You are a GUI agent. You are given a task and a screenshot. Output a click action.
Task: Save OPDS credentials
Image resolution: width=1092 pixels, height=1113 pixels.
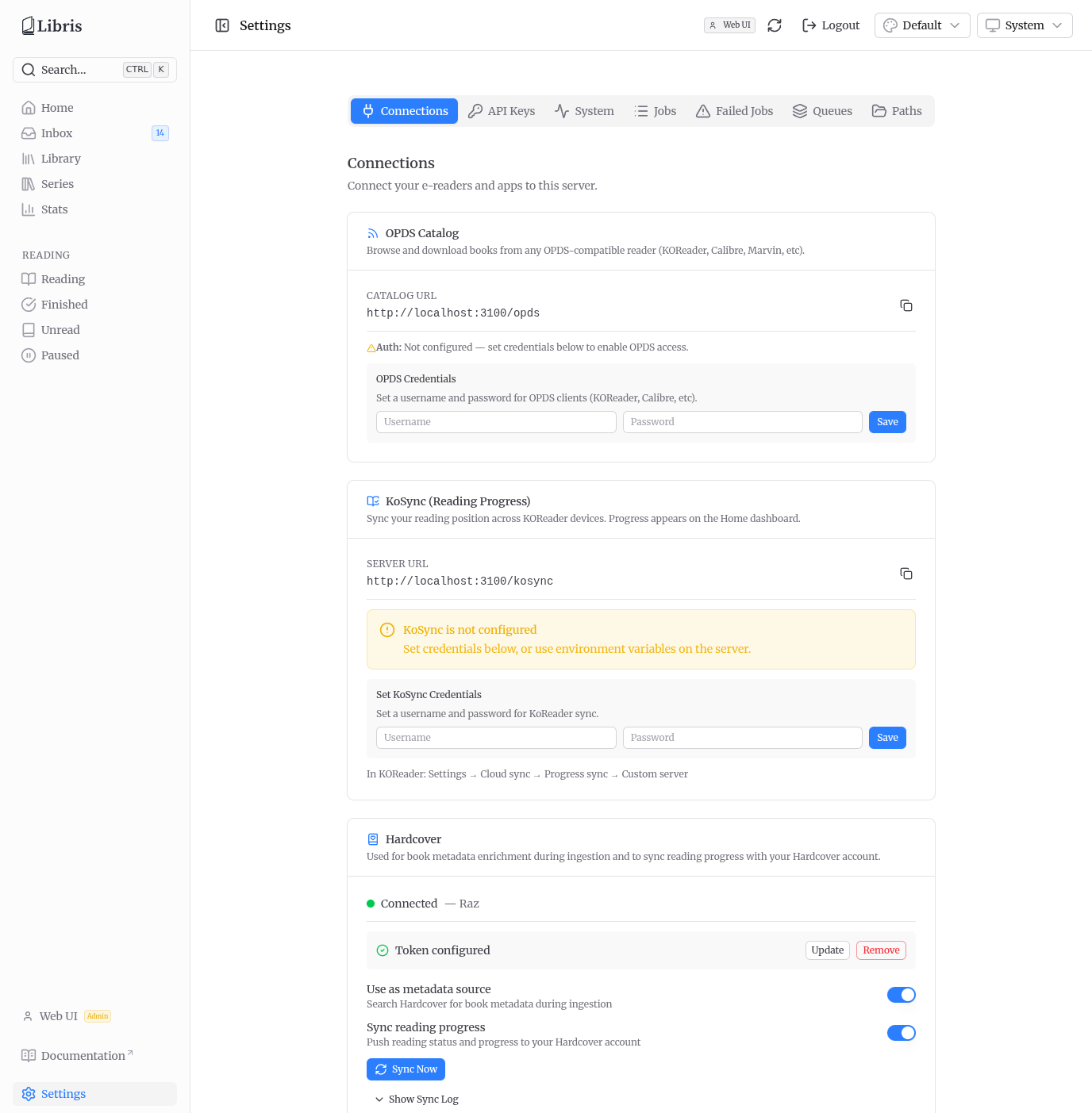tap(887, 422)
